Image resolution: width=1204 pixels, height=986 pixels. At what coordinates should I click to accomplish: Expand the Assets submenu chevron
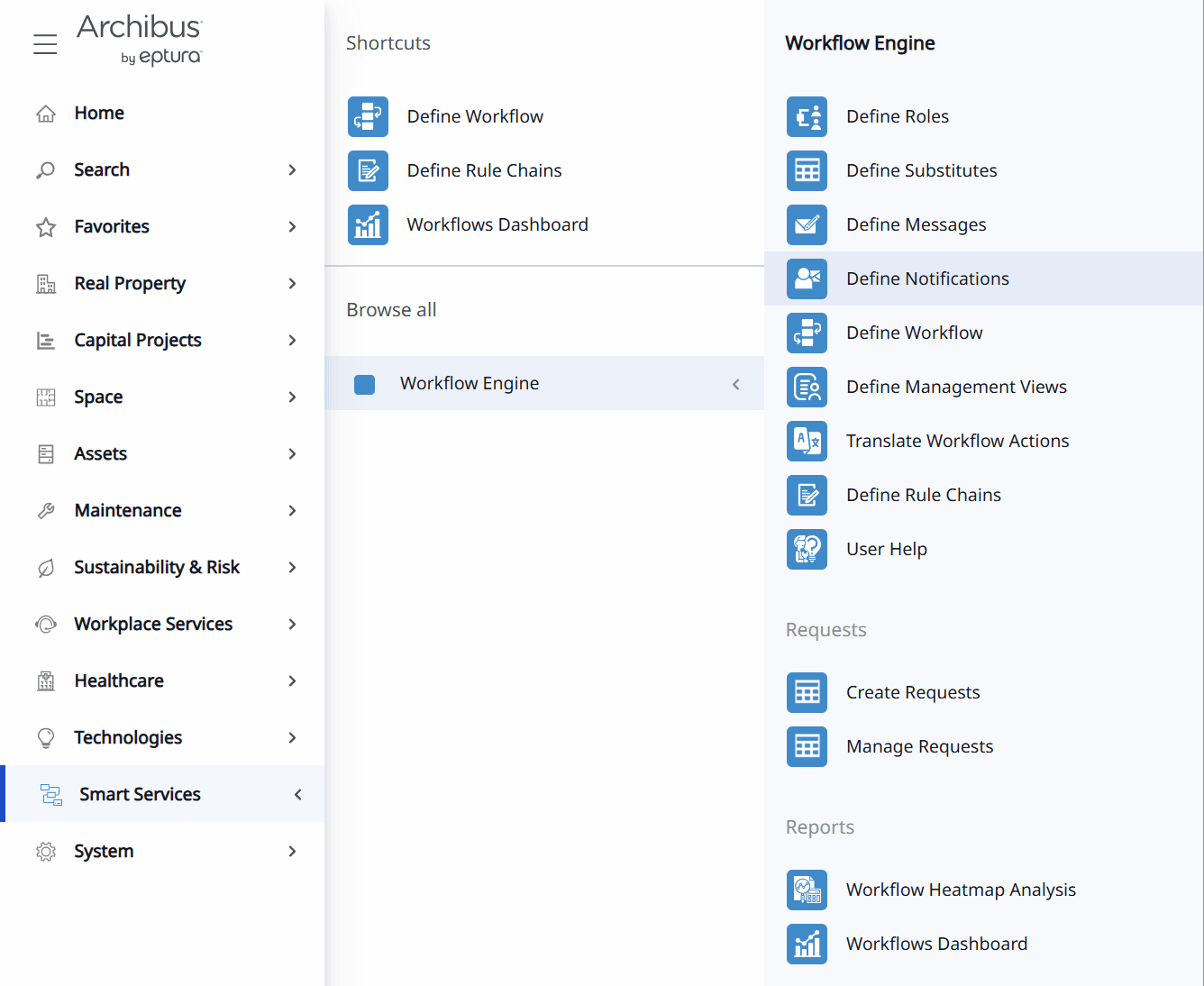tap(292, 454)
